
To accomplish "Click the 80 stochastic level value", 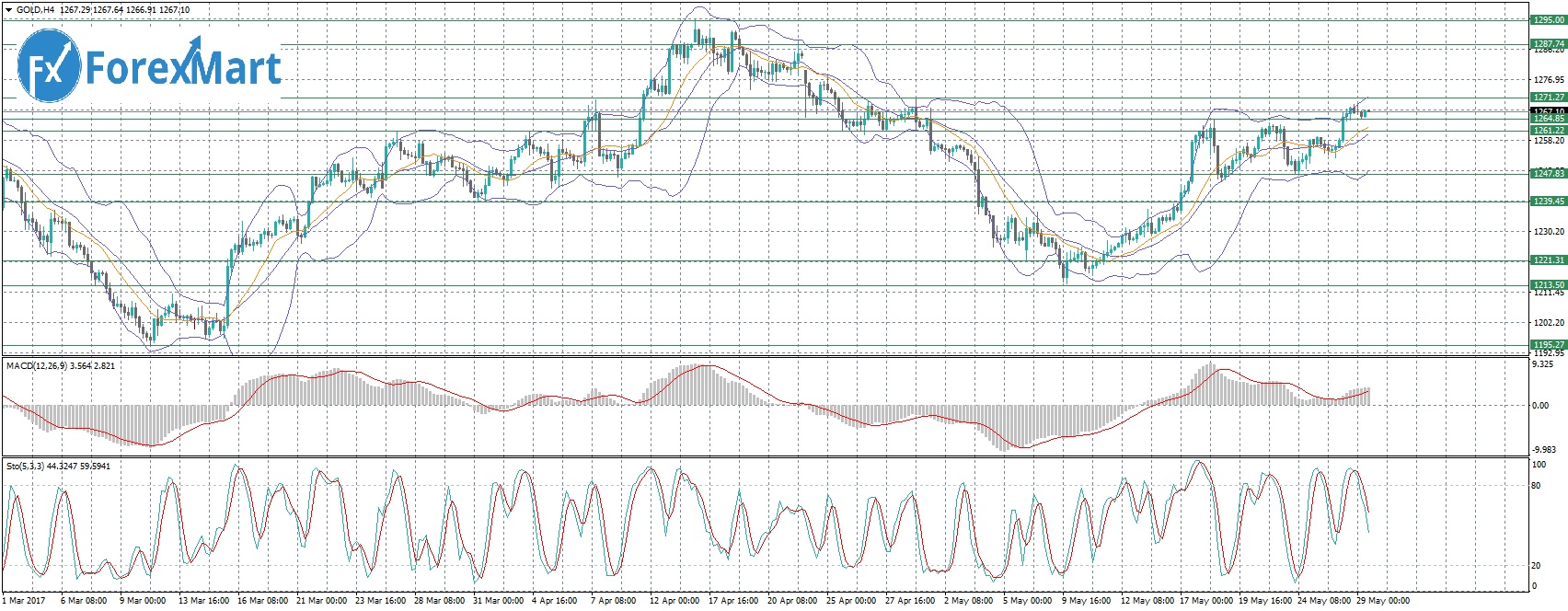I will pyautogui.click(x=1536, y=486).
